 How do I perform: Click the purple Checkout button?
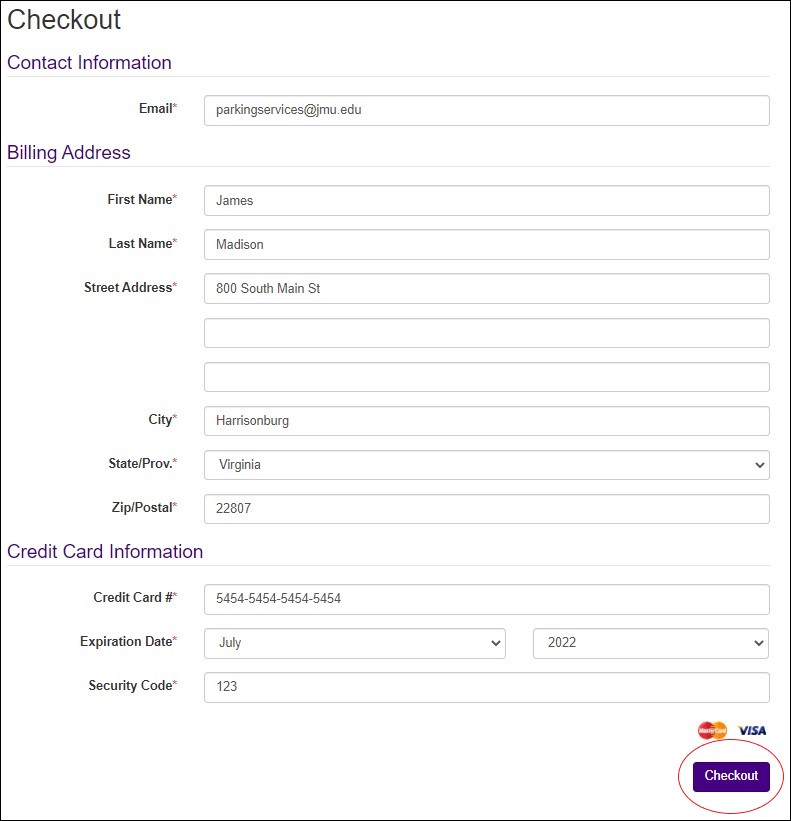[x=731, y=776]
